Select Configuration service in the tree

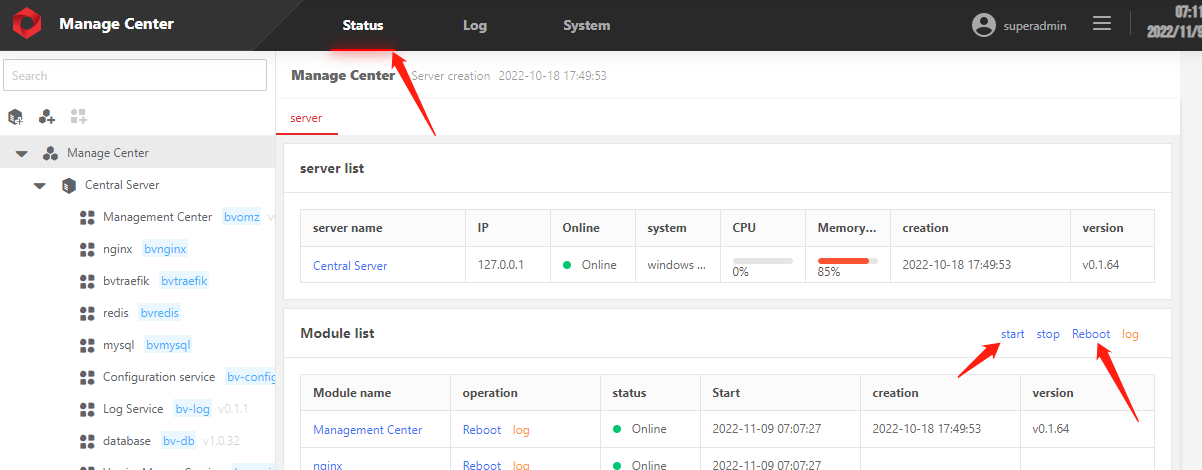coord(158,377)
